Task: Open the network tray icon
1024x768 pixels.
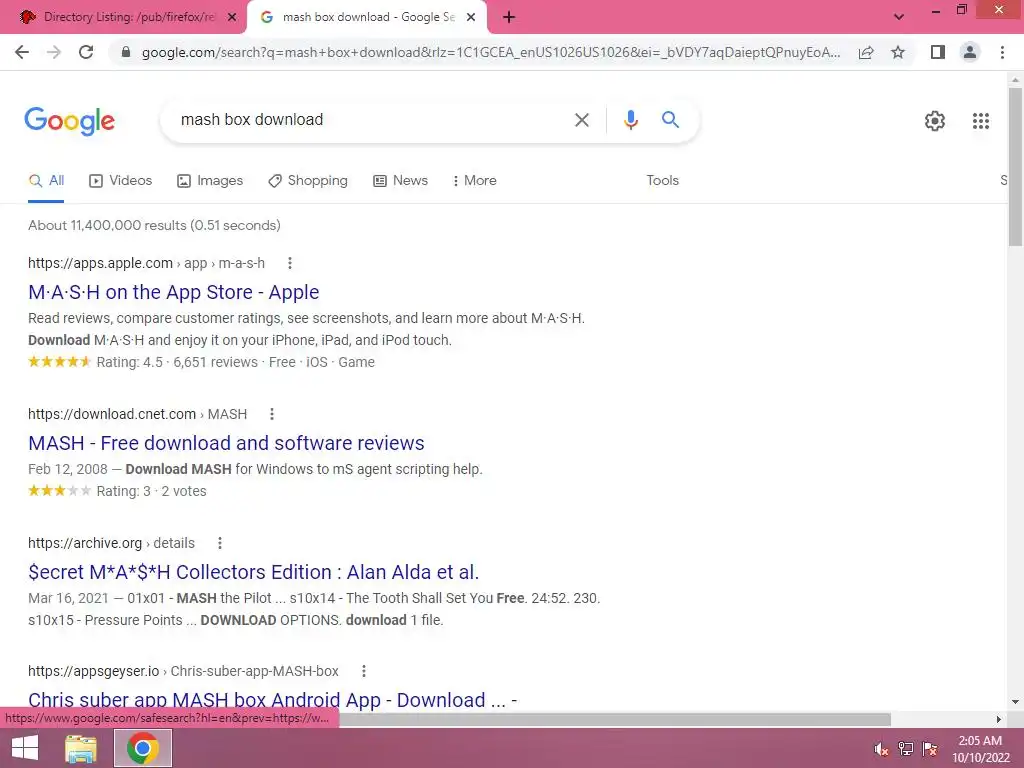Action: pos(906,749)
